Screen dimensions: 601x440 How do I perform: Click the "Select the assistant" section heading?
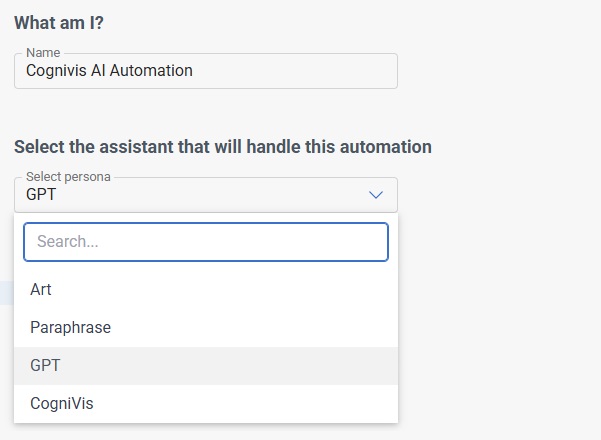[222, 147]
